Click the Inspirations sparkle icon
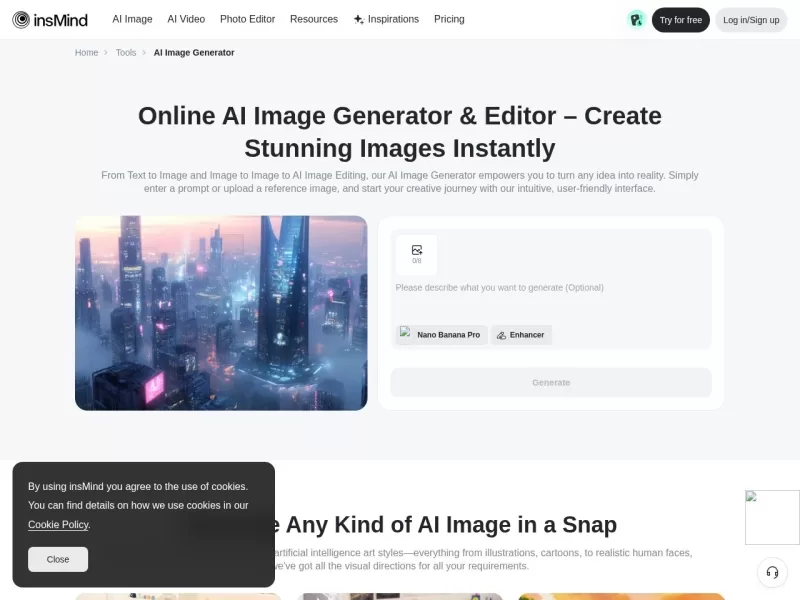Screen dimensions: 800x600 point(359,19)
